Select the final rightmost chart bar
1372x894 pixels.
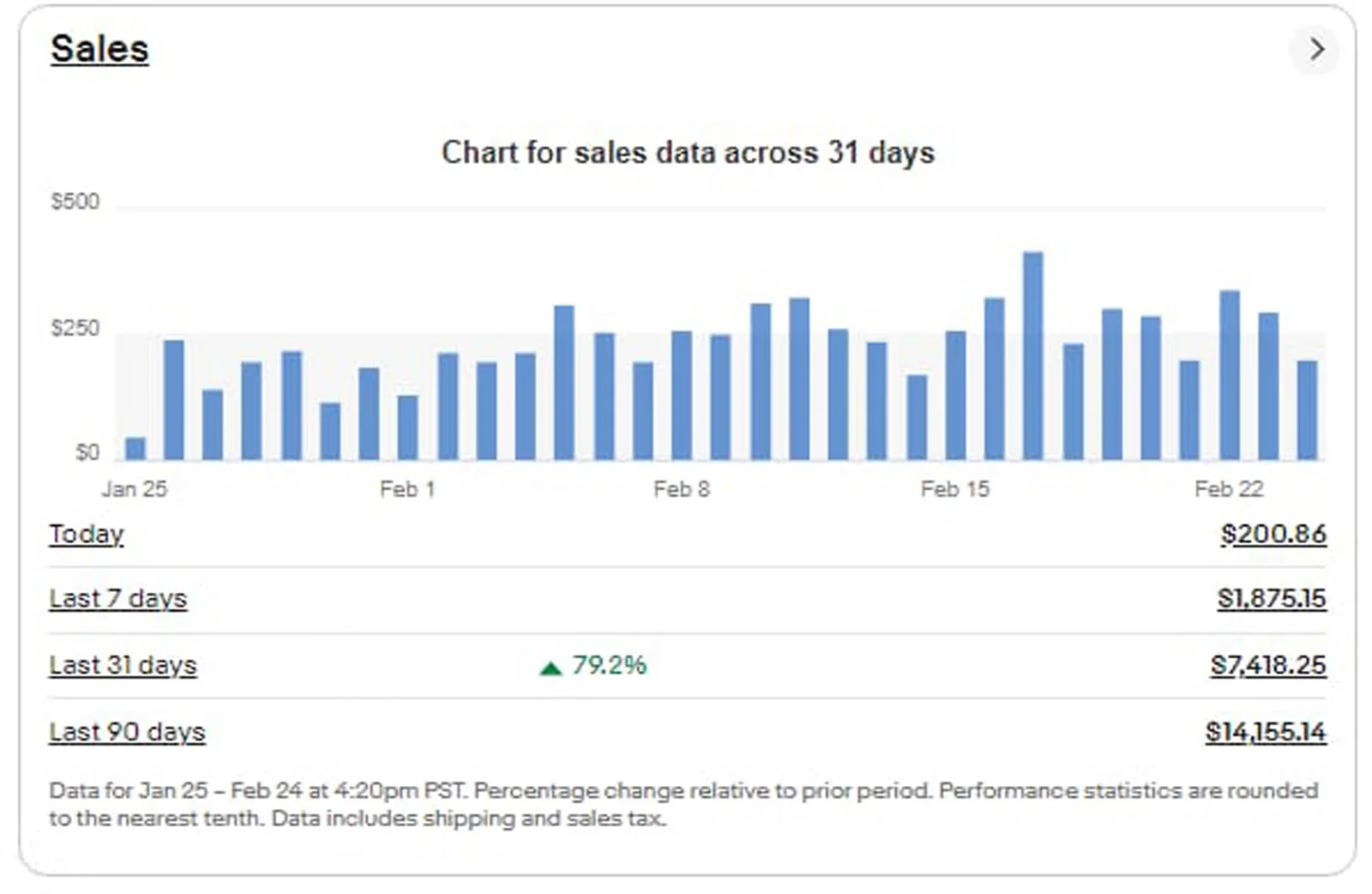pos(1307,410)
